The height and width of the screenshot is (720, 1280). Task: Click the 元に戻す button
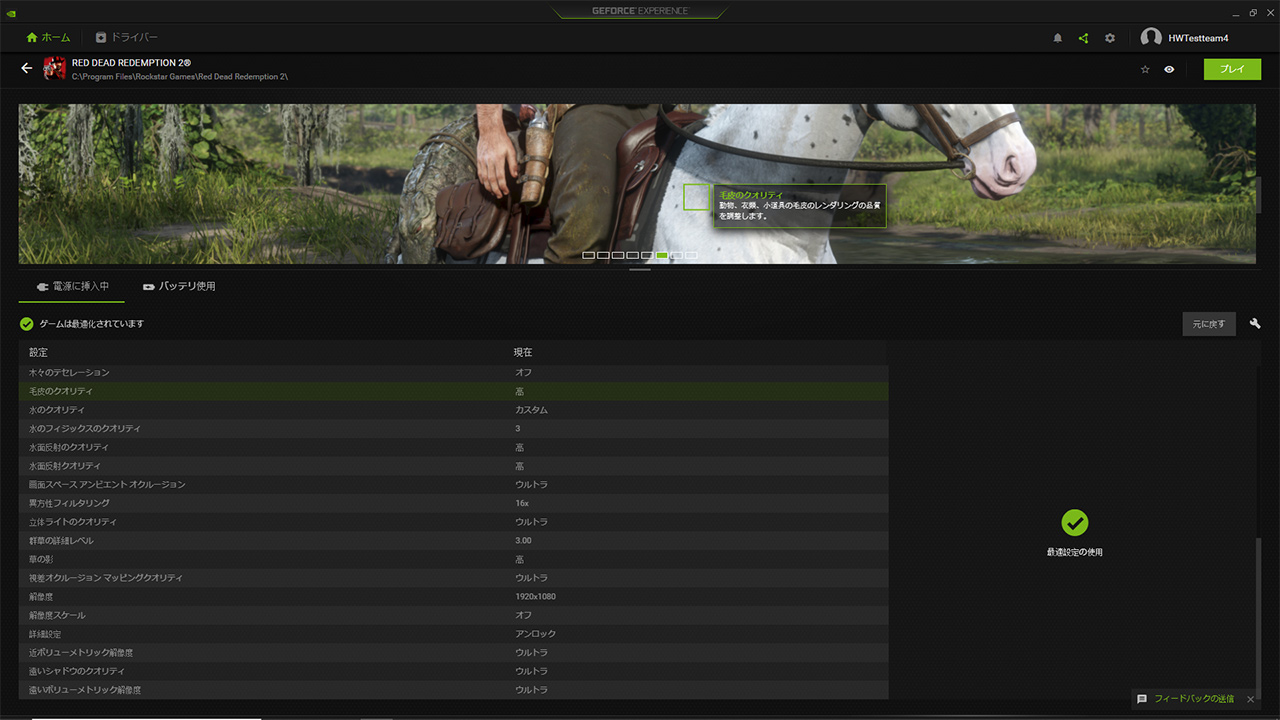tap(1209, 324)
